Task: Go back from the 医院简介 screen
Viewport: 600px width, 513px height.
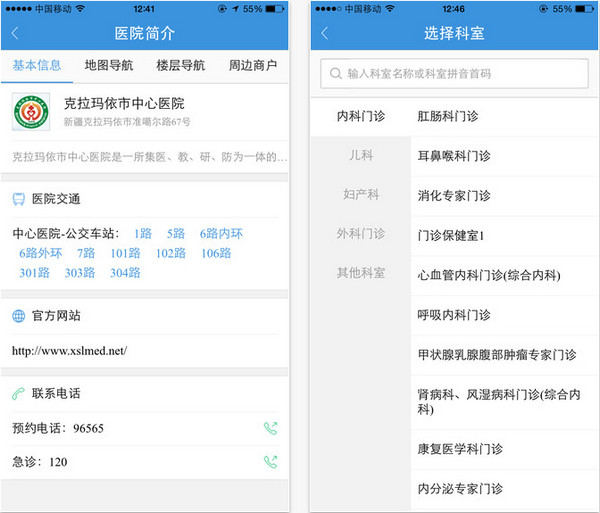Action: tap(15, 33)
